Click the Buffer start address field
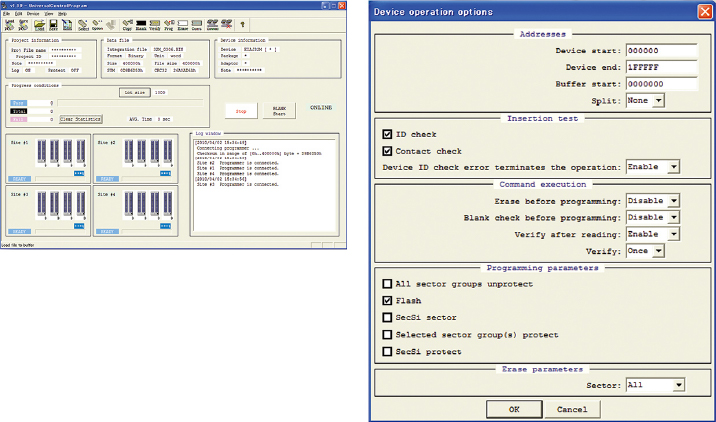The image size is (716, 422). tap(662, 84)
